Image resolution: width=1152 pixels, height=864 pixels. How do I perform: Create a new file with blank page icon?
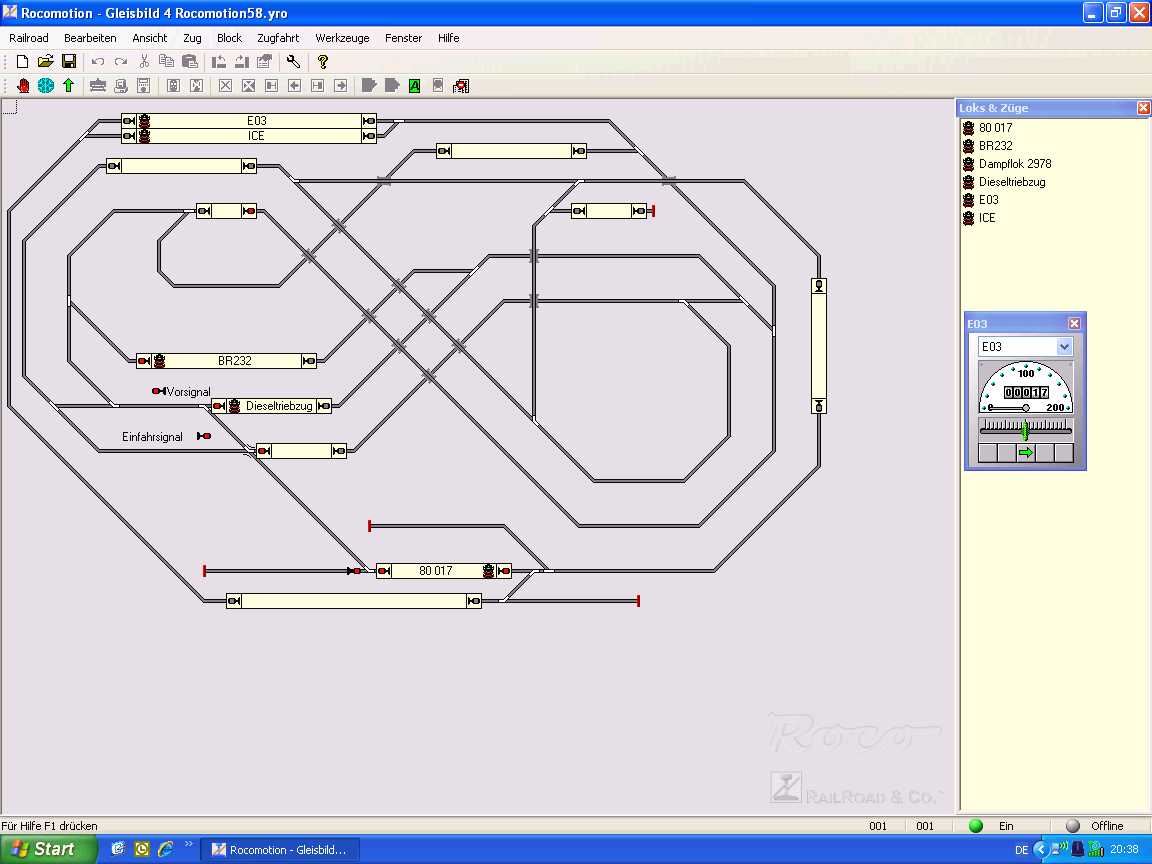[22, 62]
